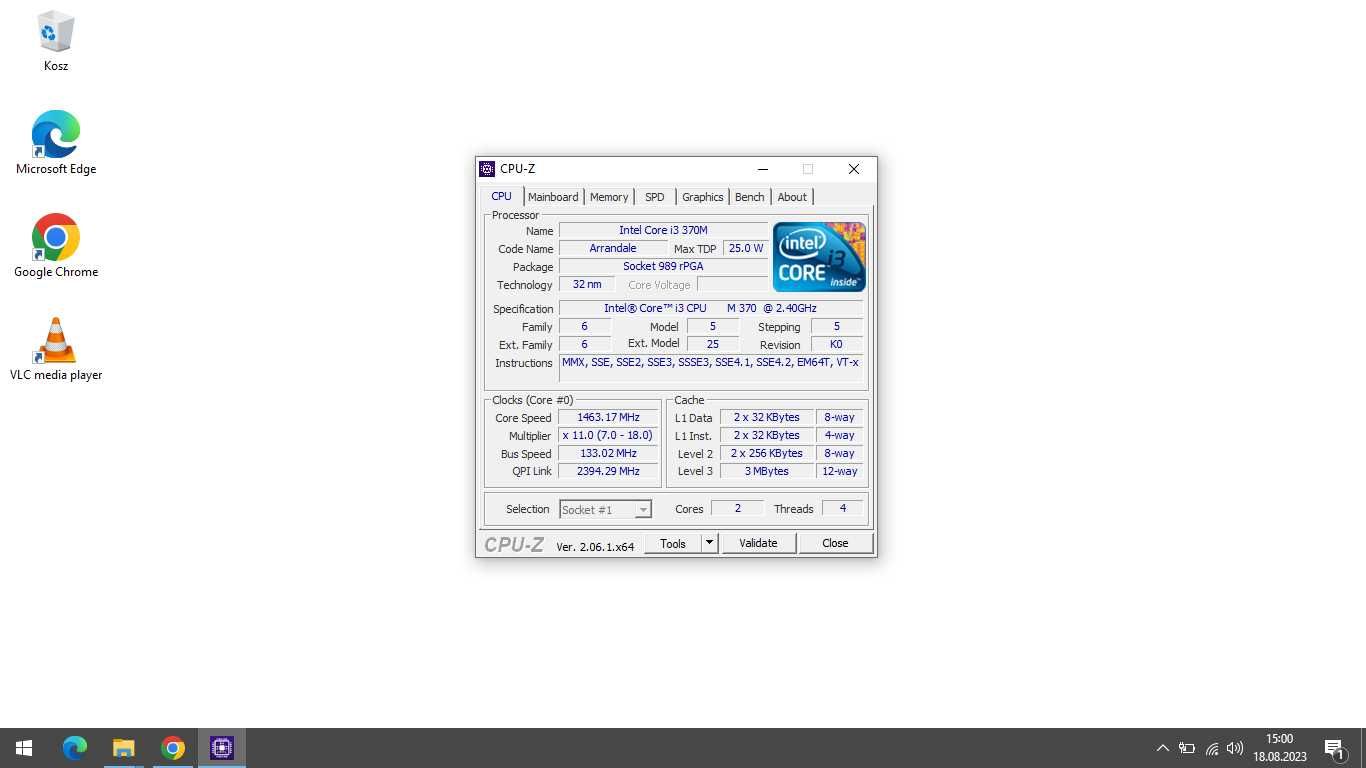The image size is (1366, 768).
Task: Expand the Tools dropdown arrow
Action: click(x=709, y=543)
